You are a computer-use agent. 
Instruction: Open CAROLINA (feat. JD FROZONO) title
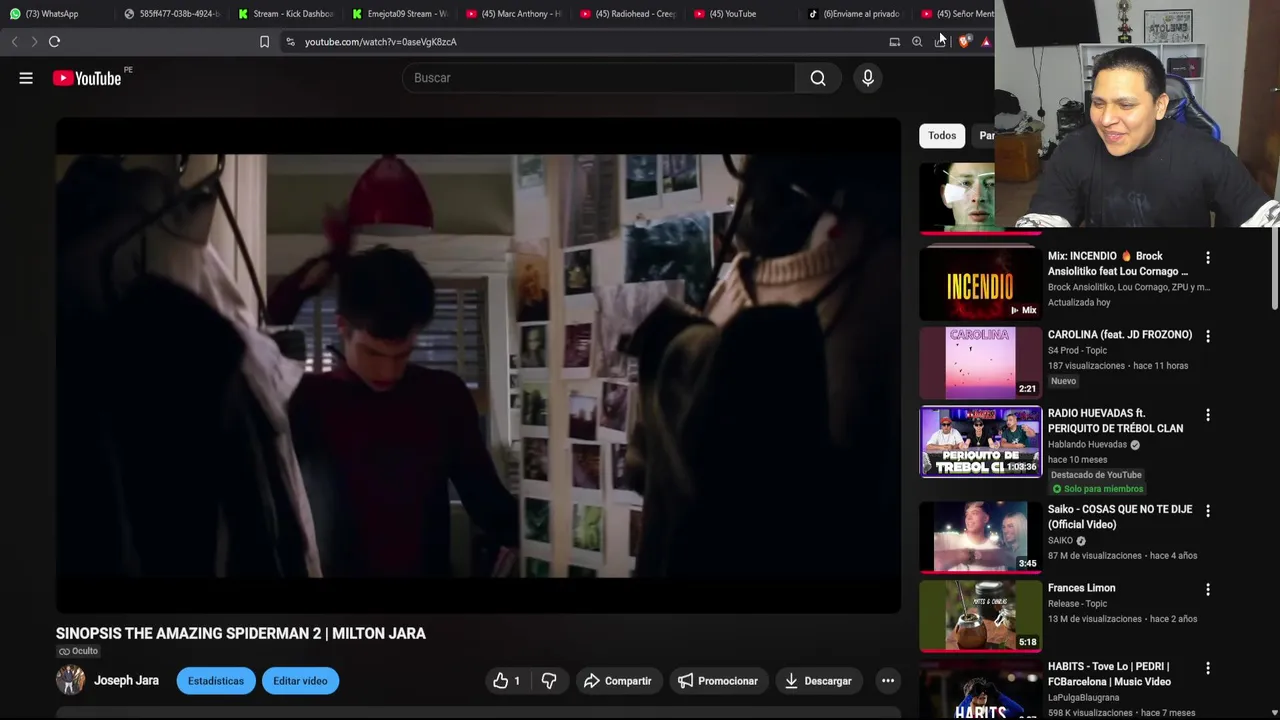1120,335
